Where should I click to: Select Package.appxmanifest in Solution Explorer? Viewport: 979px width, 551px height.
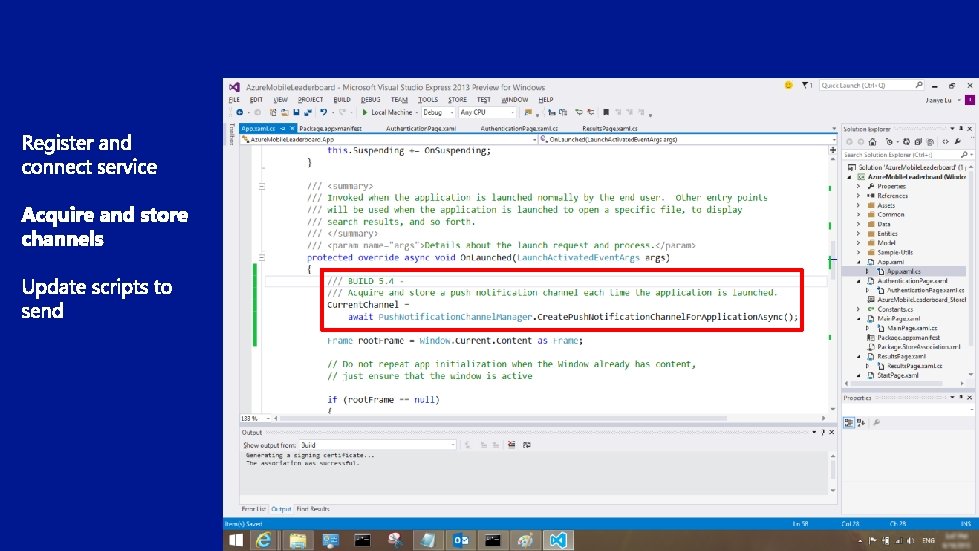point(908,338)
